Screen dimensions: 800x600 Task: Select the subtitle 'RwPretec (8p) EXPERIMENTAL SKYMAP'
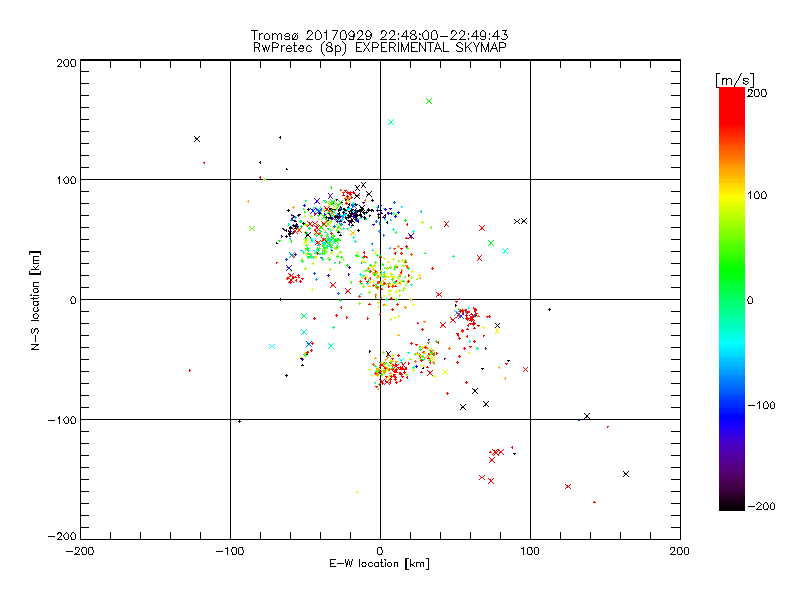point(380,48)
